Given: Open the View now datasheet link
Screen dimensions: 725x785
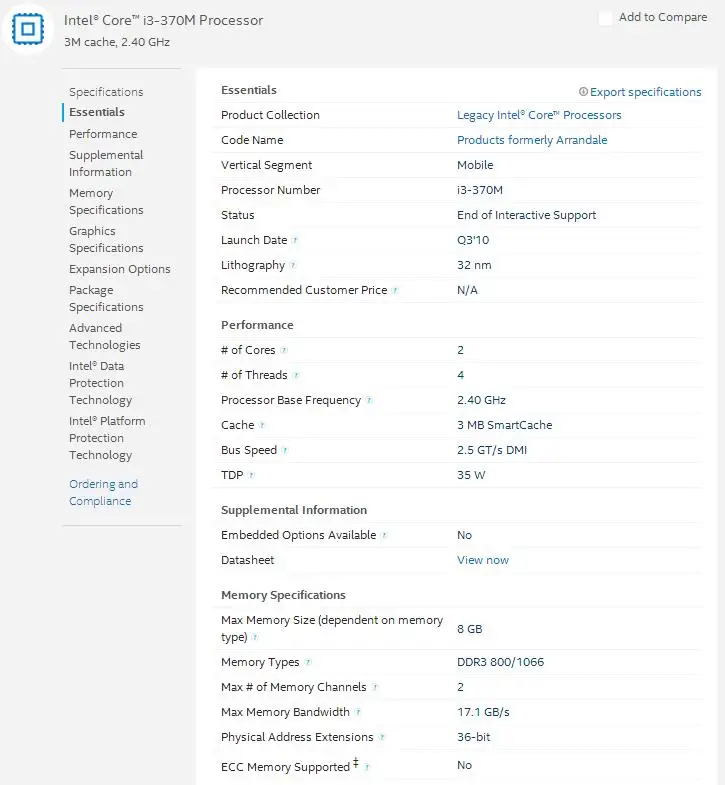Looking at the screenshot, I should [483, 560].
